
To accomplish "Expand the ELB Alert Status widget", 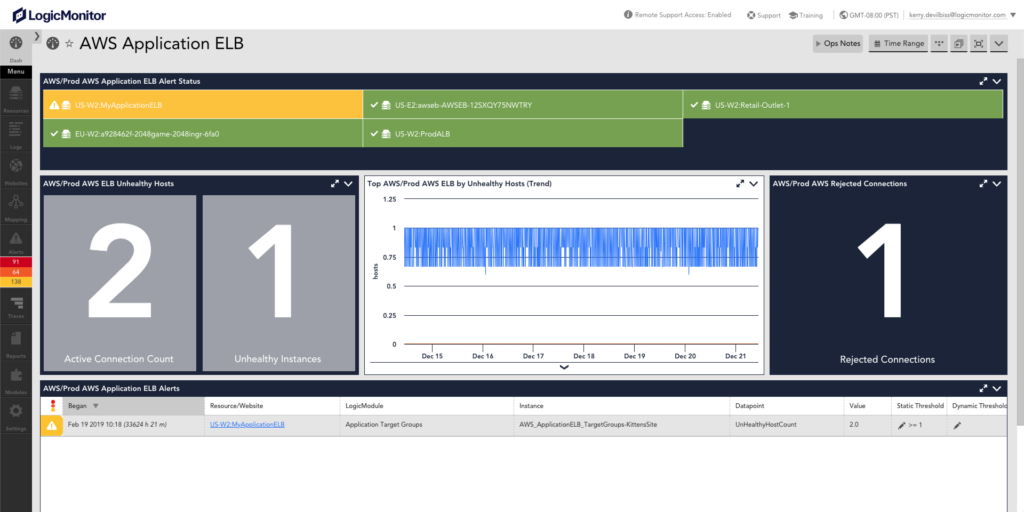I will (x=984, y=82).
